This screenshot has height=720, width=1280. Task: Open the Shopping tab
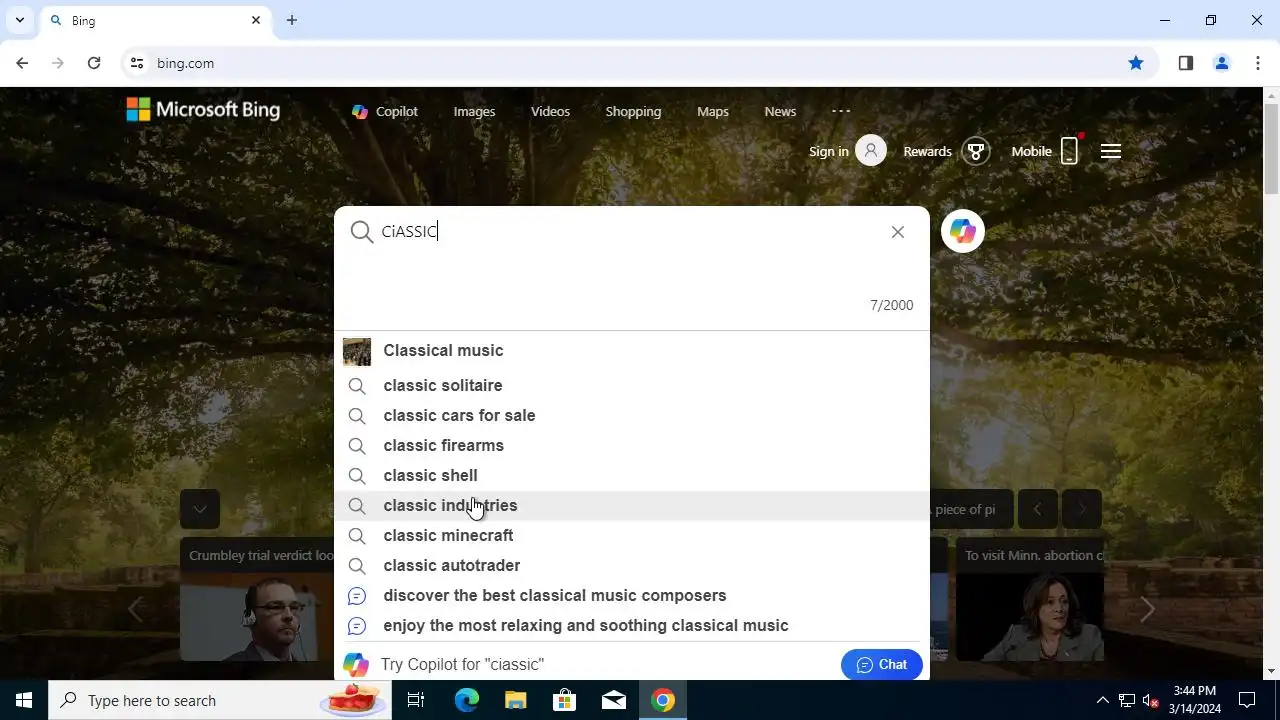coord(633,111)
